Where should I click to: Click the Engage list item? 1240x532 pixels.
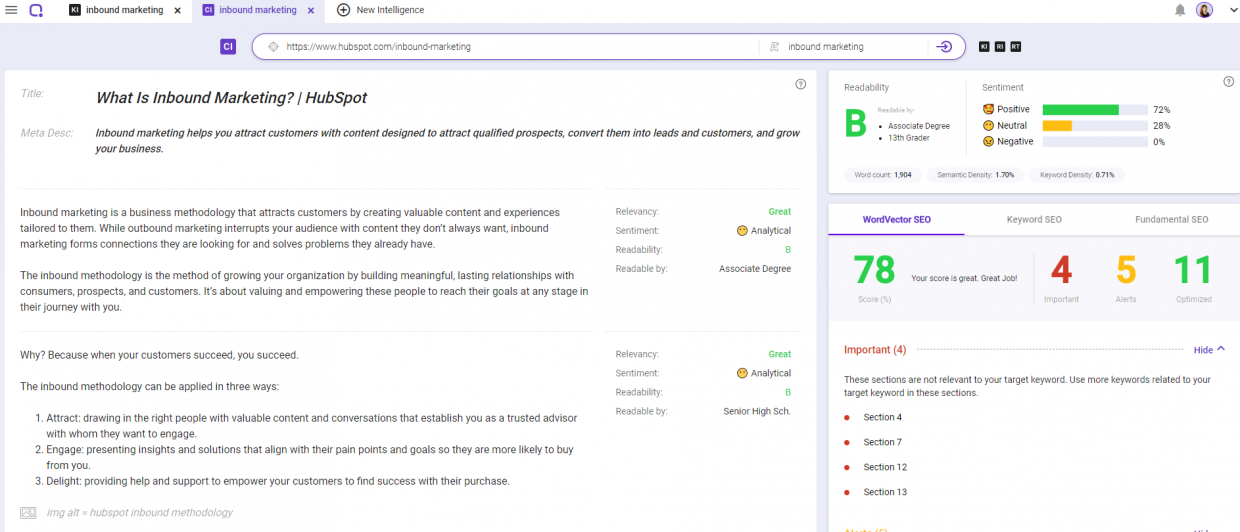pyautogui.click(x=310, y=457)
